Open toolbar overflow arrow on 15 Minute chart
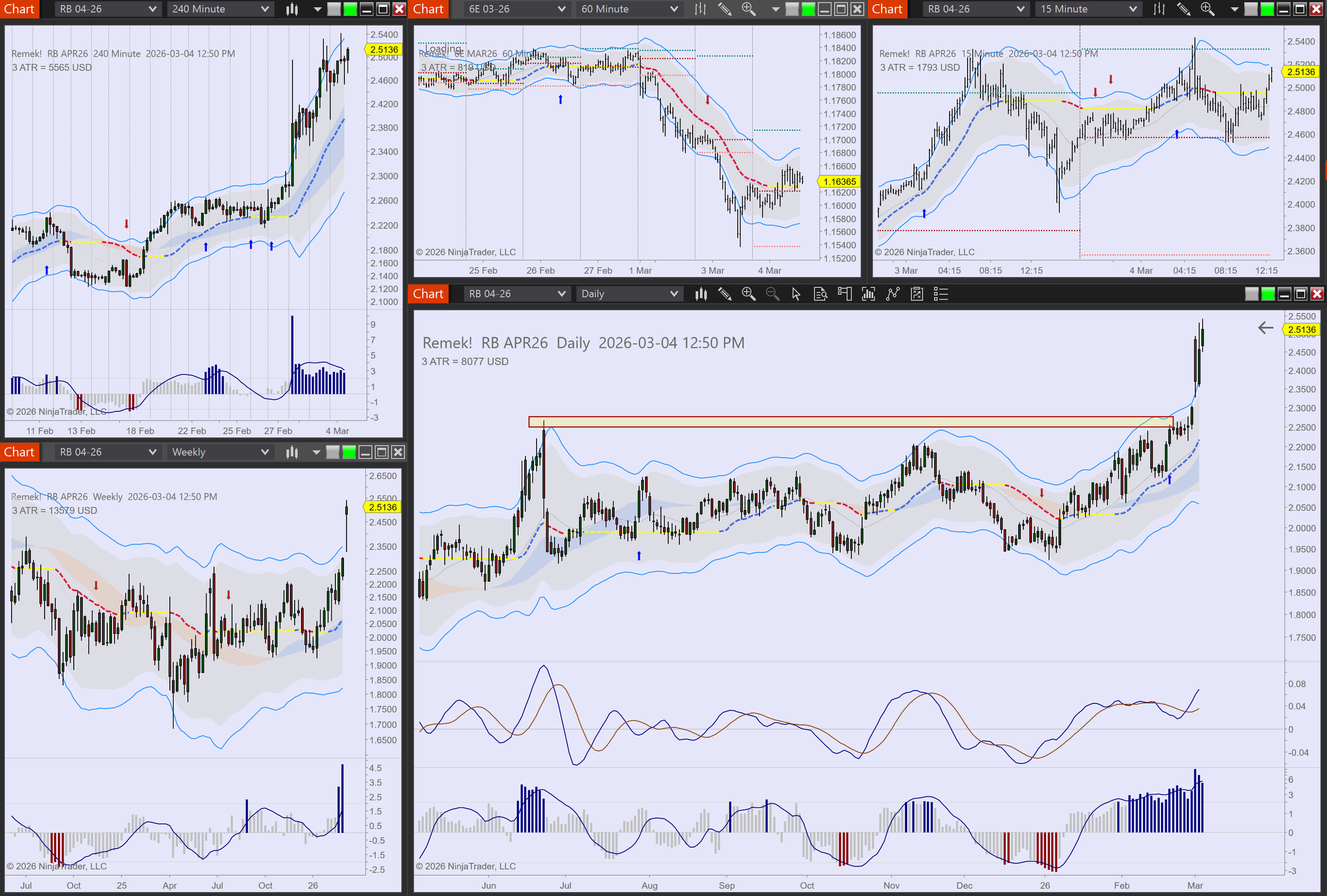Screen dimensions: 1327x896 point(1235,9)
